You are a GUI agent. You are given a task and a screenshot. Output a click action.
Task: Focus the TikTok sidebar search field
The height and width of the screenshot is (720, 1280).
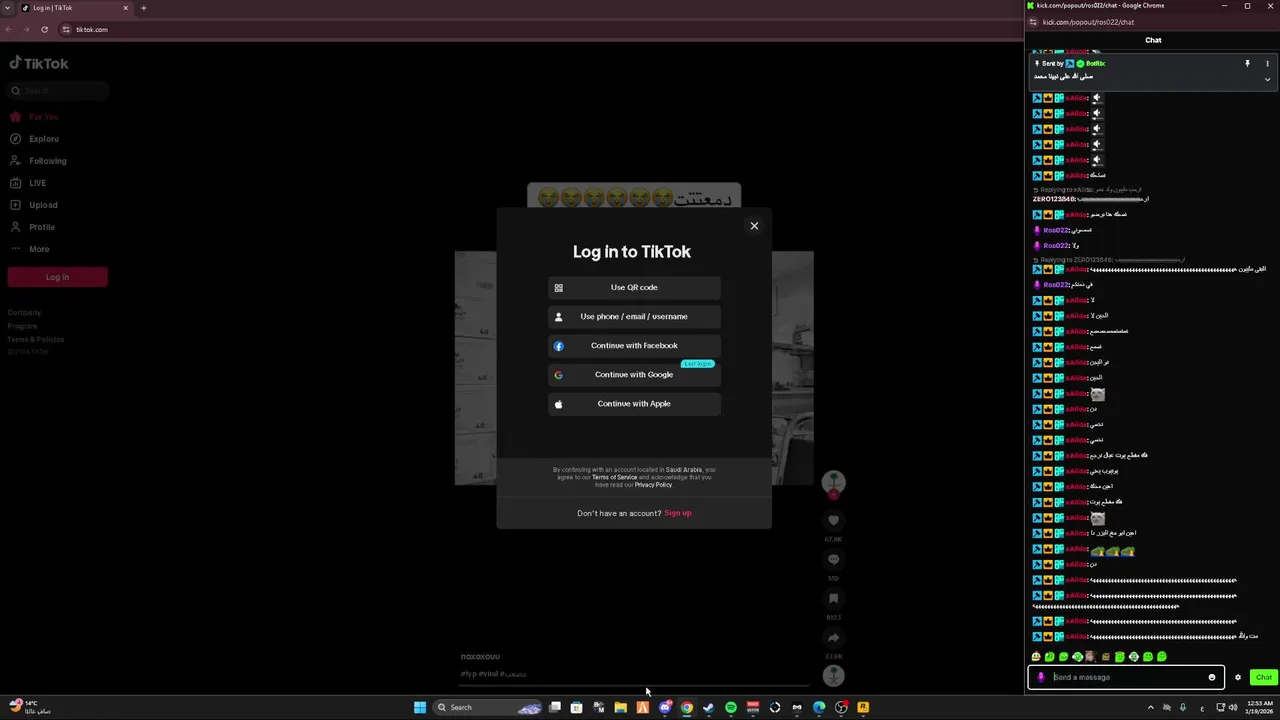[x=58, y=91]
